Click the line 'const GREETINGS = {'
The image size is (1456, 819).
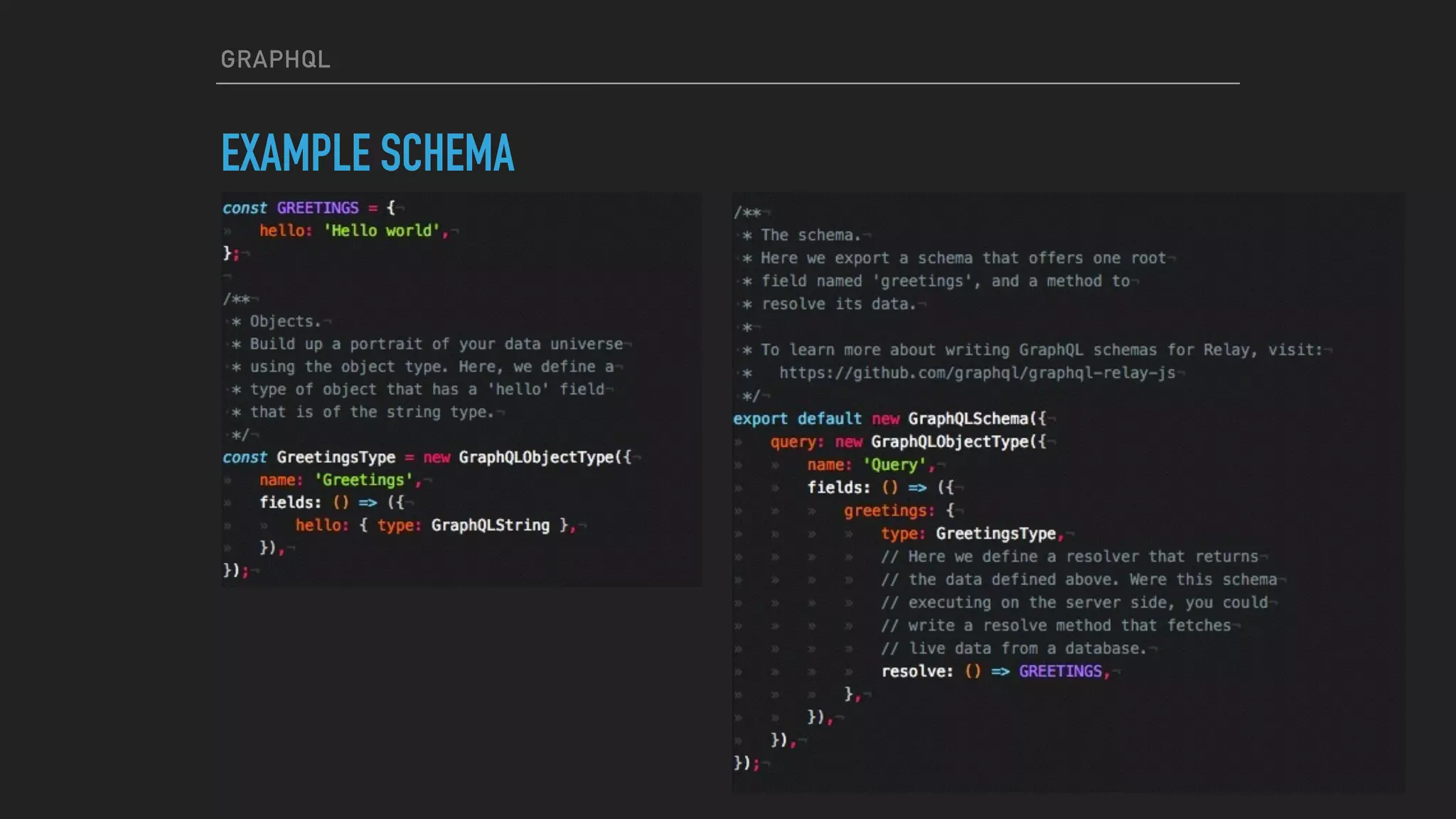tap(309, 208)
